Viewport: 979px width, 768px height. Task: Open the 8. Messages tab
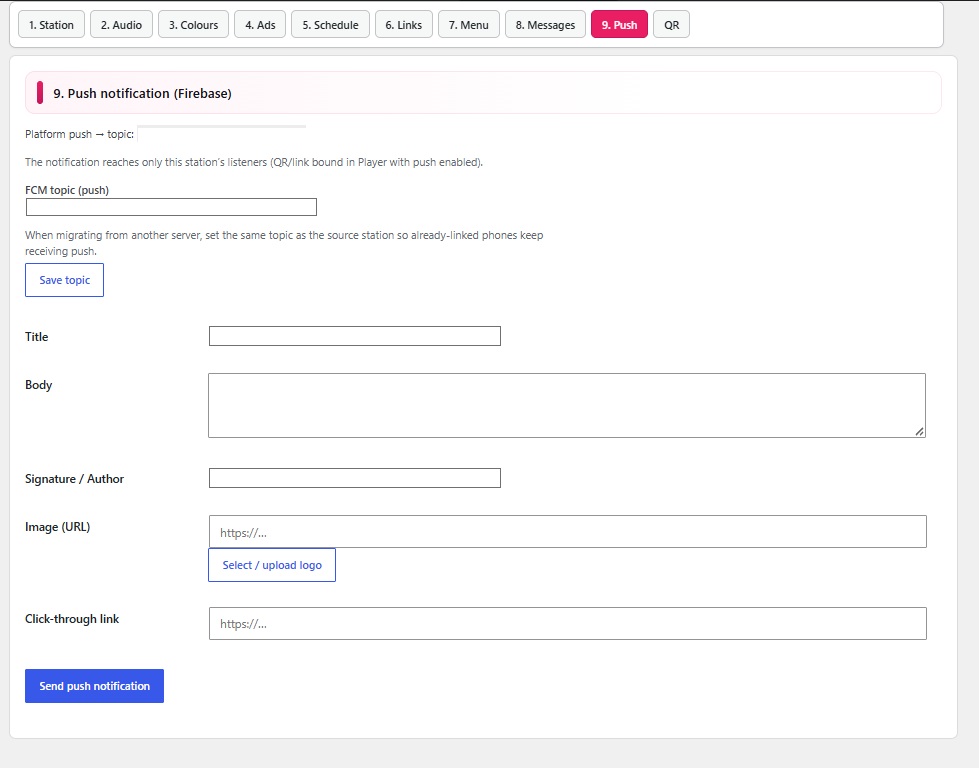click(545, 25)
